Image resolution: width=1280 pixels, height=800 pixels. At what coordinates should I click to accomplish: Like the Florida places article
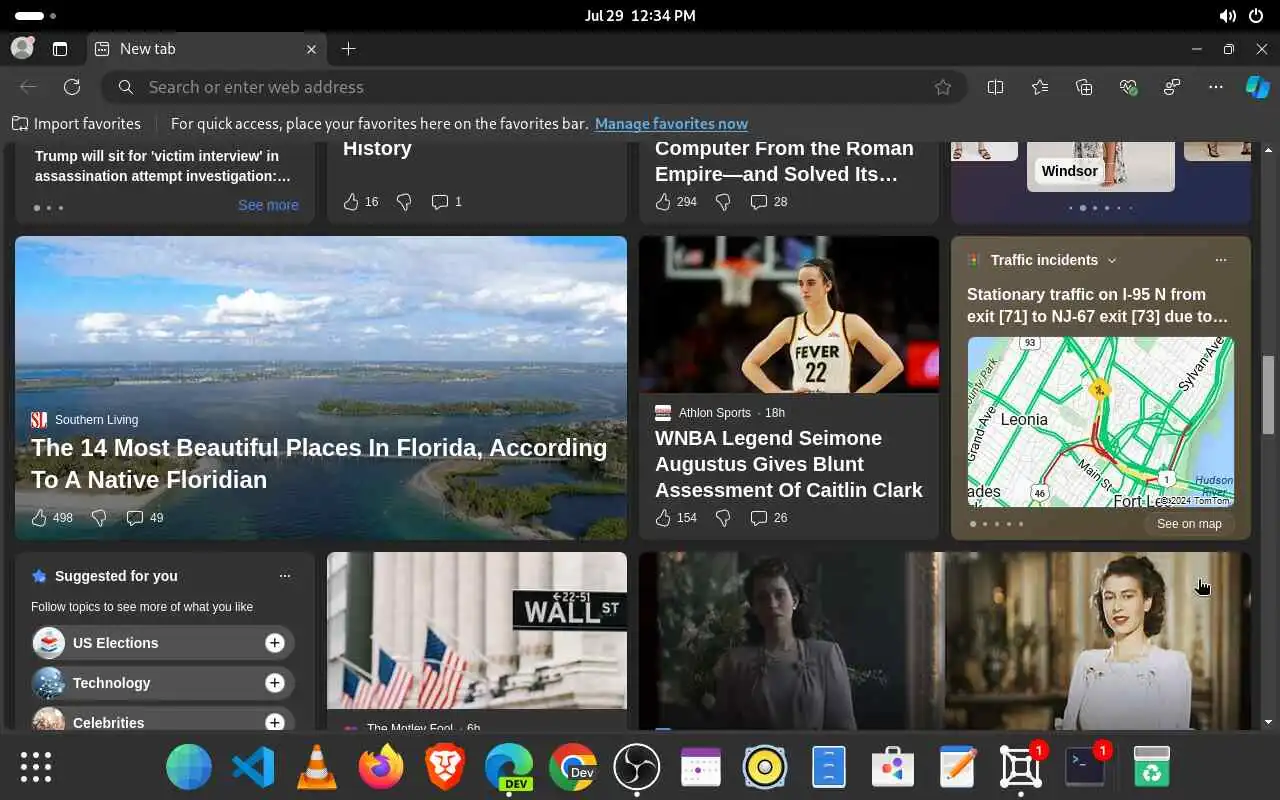(39, 518)
